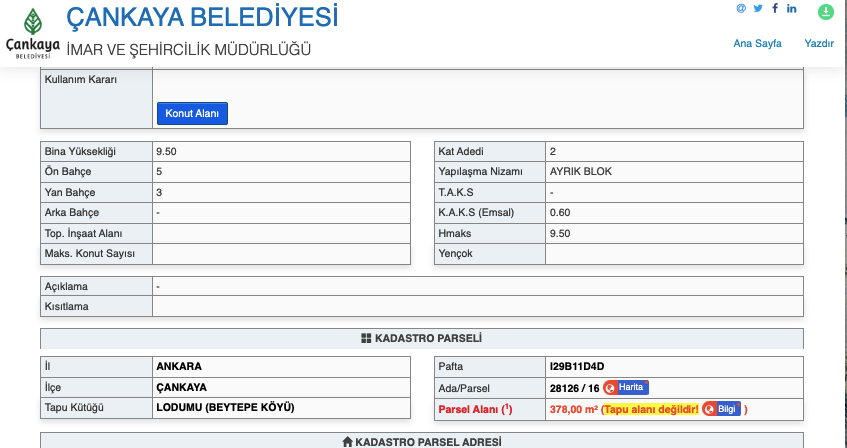This screenshot has height=448, width=847.
Task: Open the LinkedIn share icon
Action: click(x=792, y=9)
